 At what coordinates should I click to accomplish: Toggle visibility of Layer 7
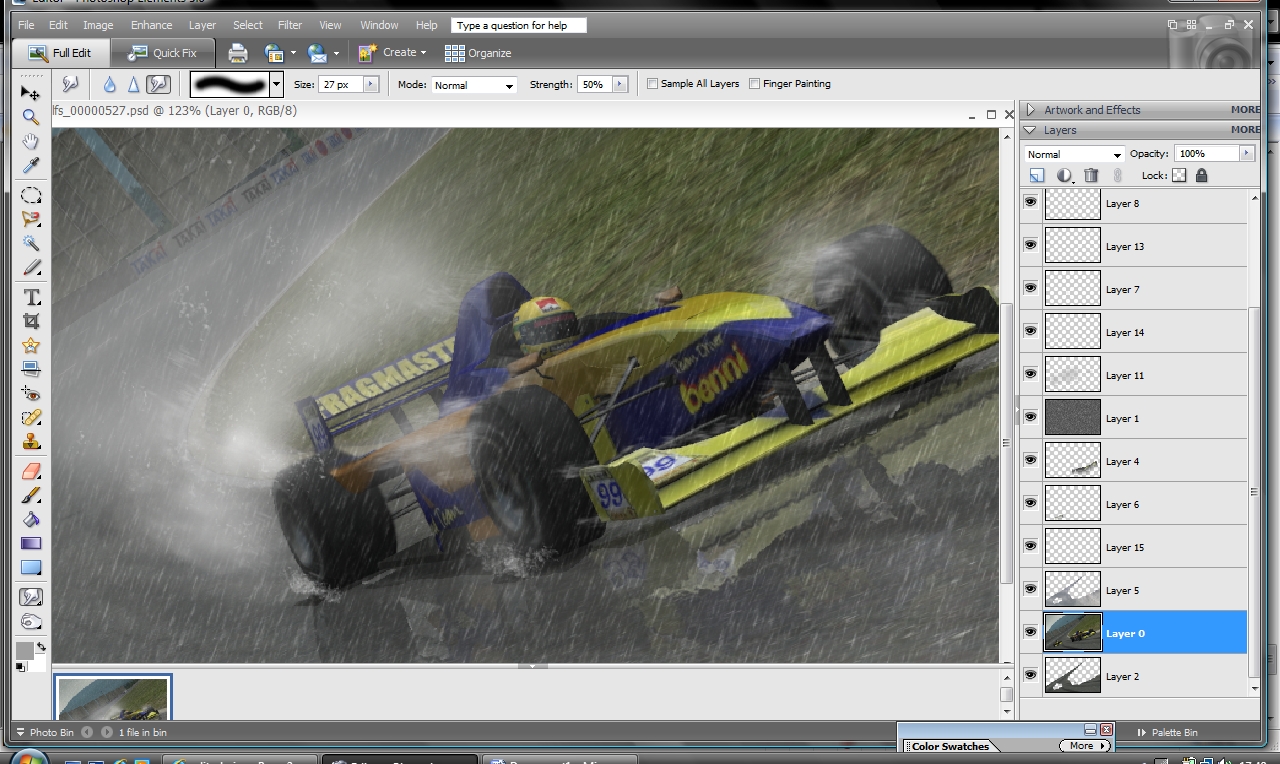click(x=1030, y=288)
